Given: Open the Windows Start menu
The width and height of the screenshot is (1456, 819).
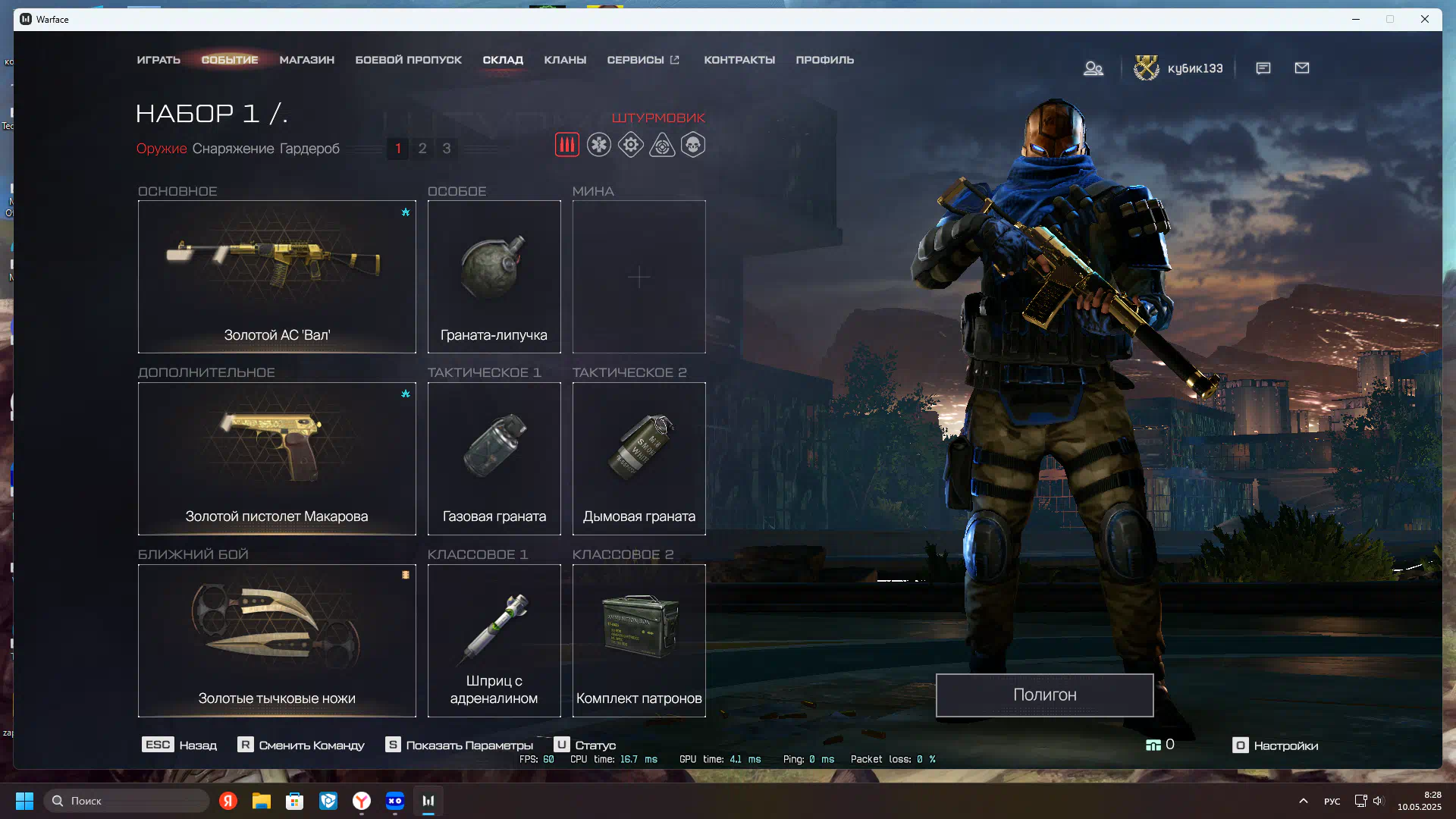Looking at the screenshot, I should (x=24, y=801).
